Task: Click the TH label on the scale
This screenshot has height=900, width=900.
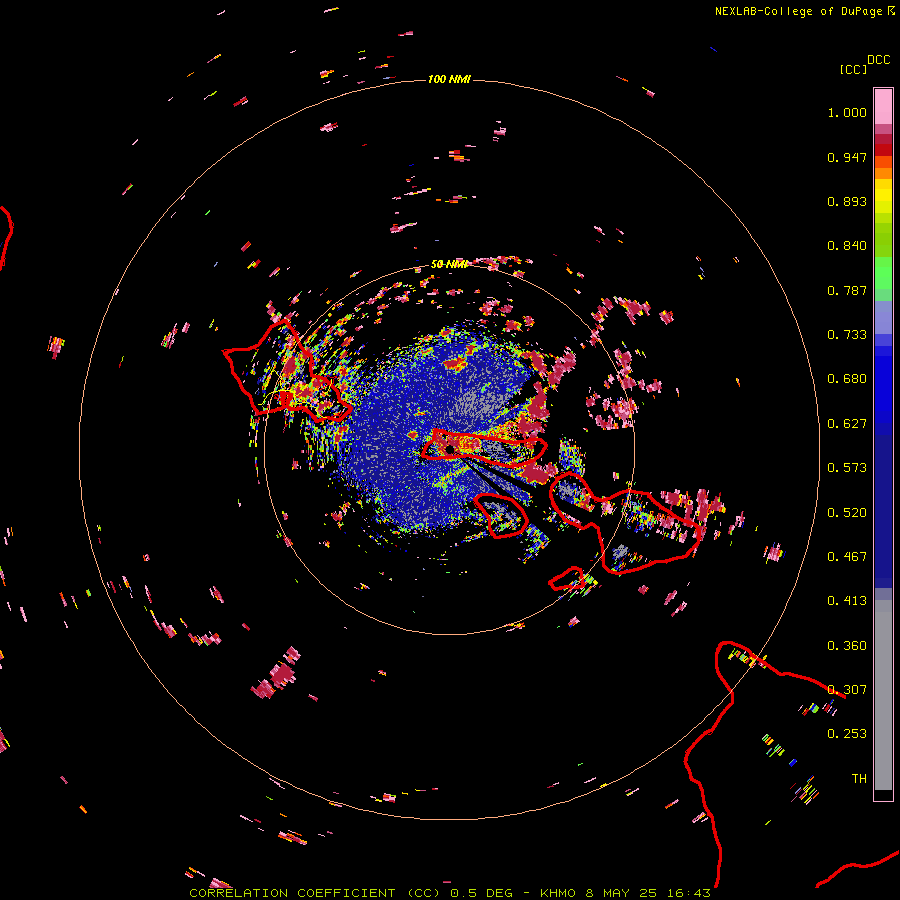Action: point(859,779)
